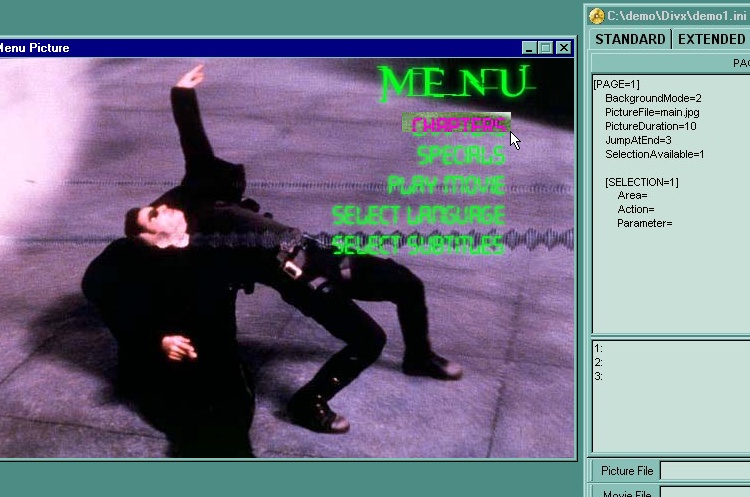
Task: Click SELECT SUBTITLES in the menu picture
Action: (x=418, y=244)
